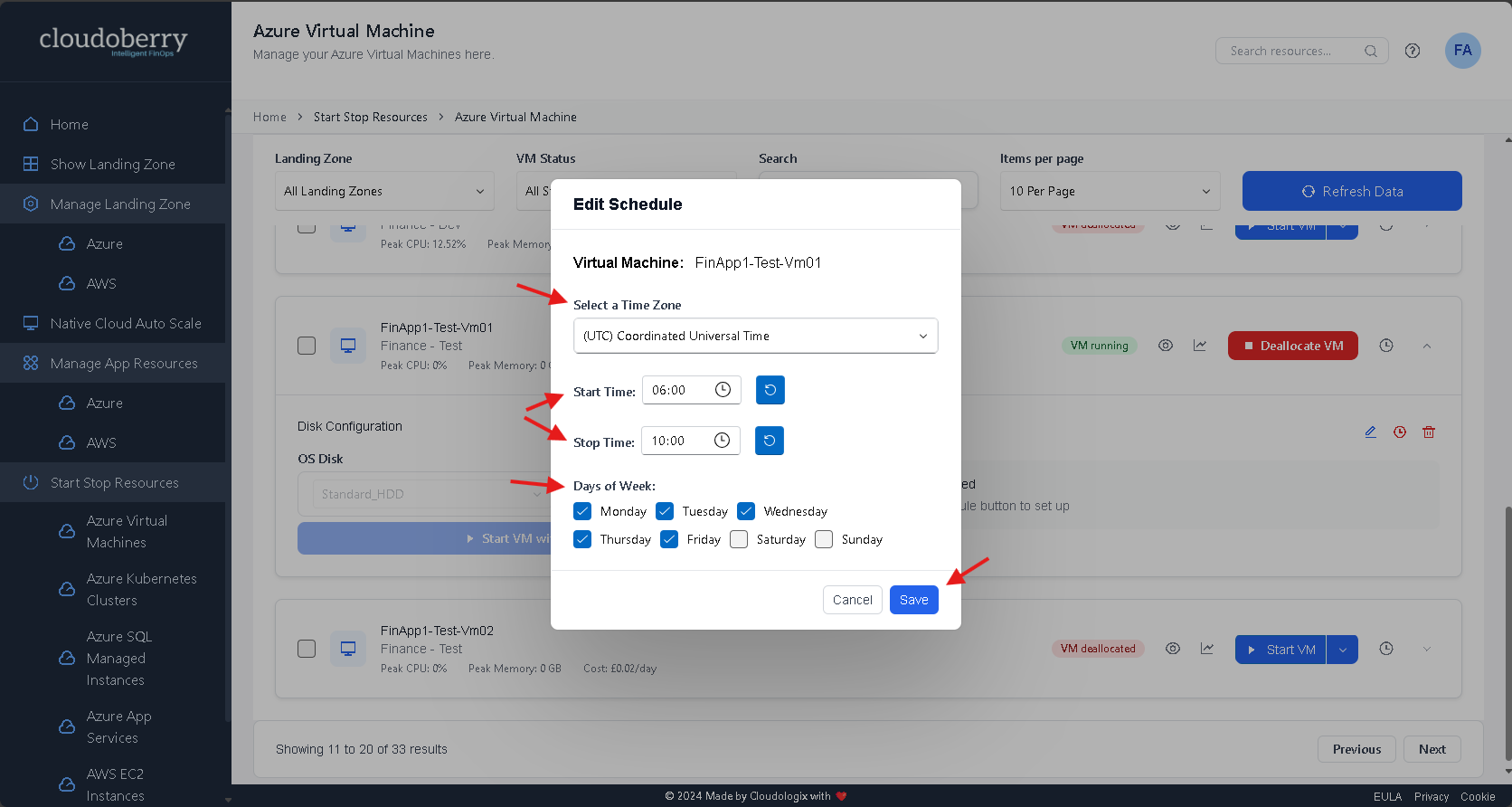Expand Manage Landing Zone section
The height and width of the screenshot is (807, 1512).
(x=112, y=204)
